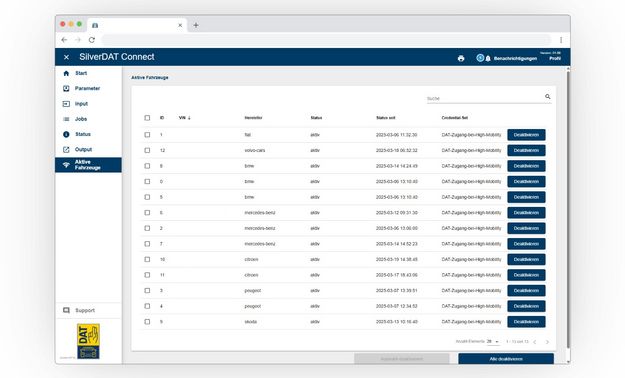Click the printer icon in header

point(461,58)
